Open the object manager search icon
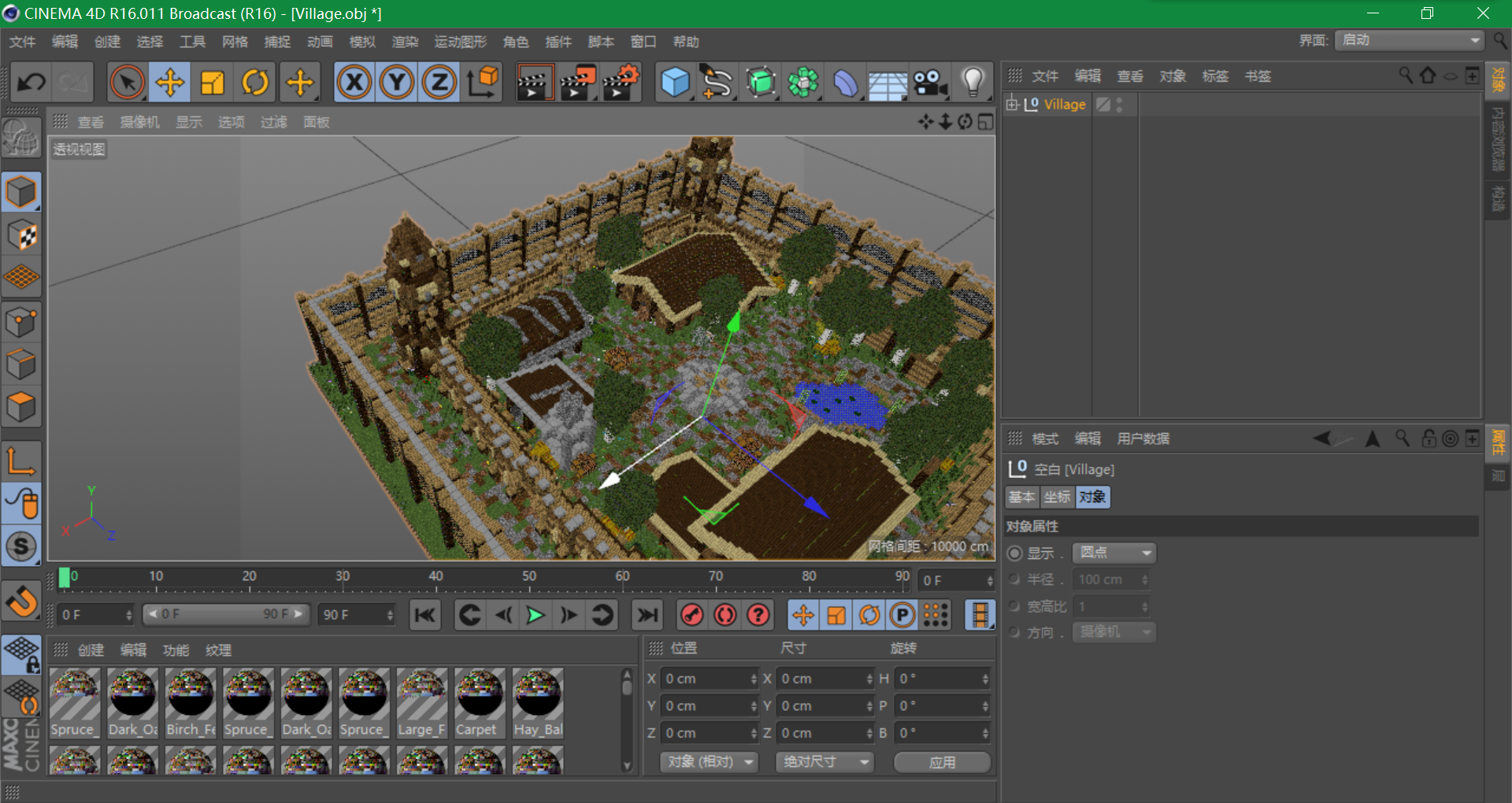Screen dimensions: 1512x803 (1405, 76)
